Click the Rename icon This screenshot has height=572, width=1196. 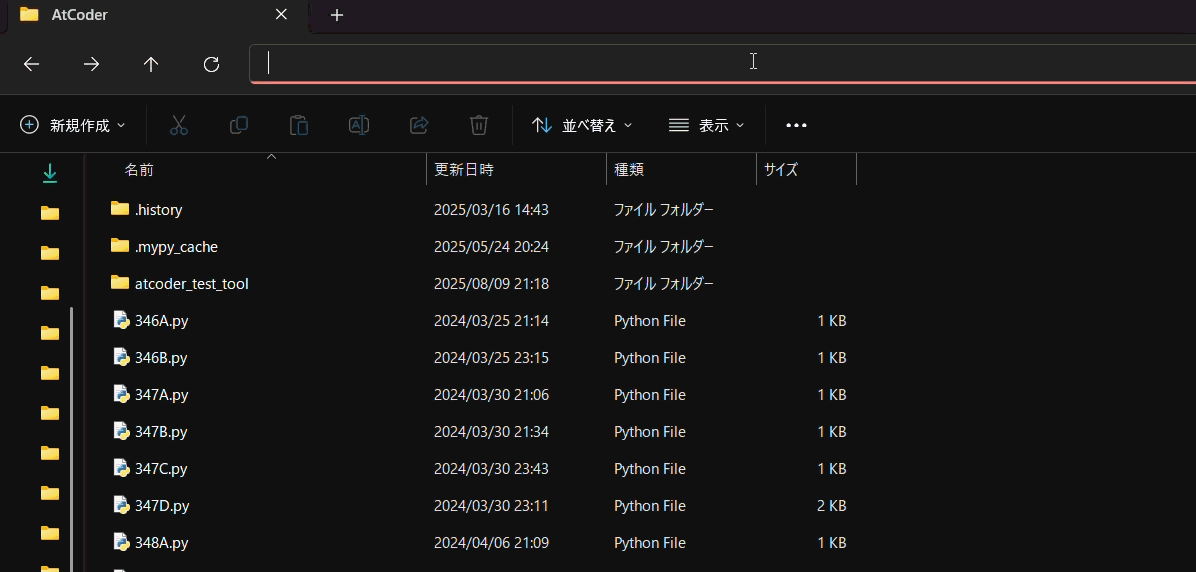click(x=359, y=125)
